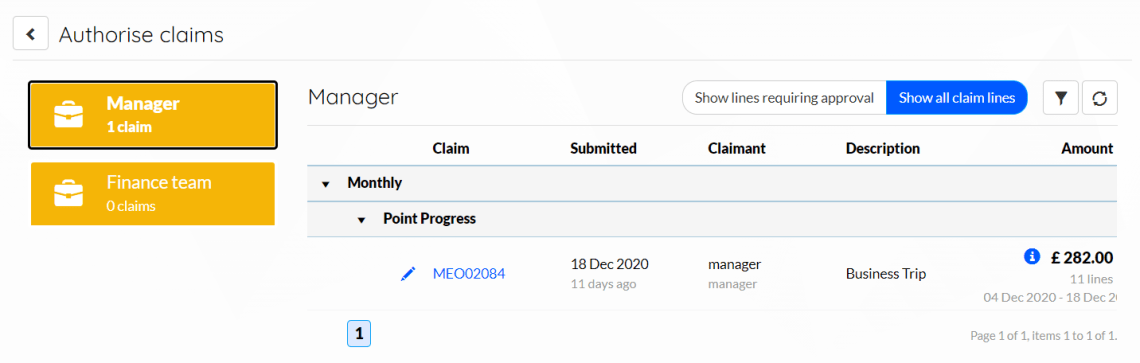Toggle Show all claim lines
This screenshot has height=363, width=1140.
coord(957,98)
